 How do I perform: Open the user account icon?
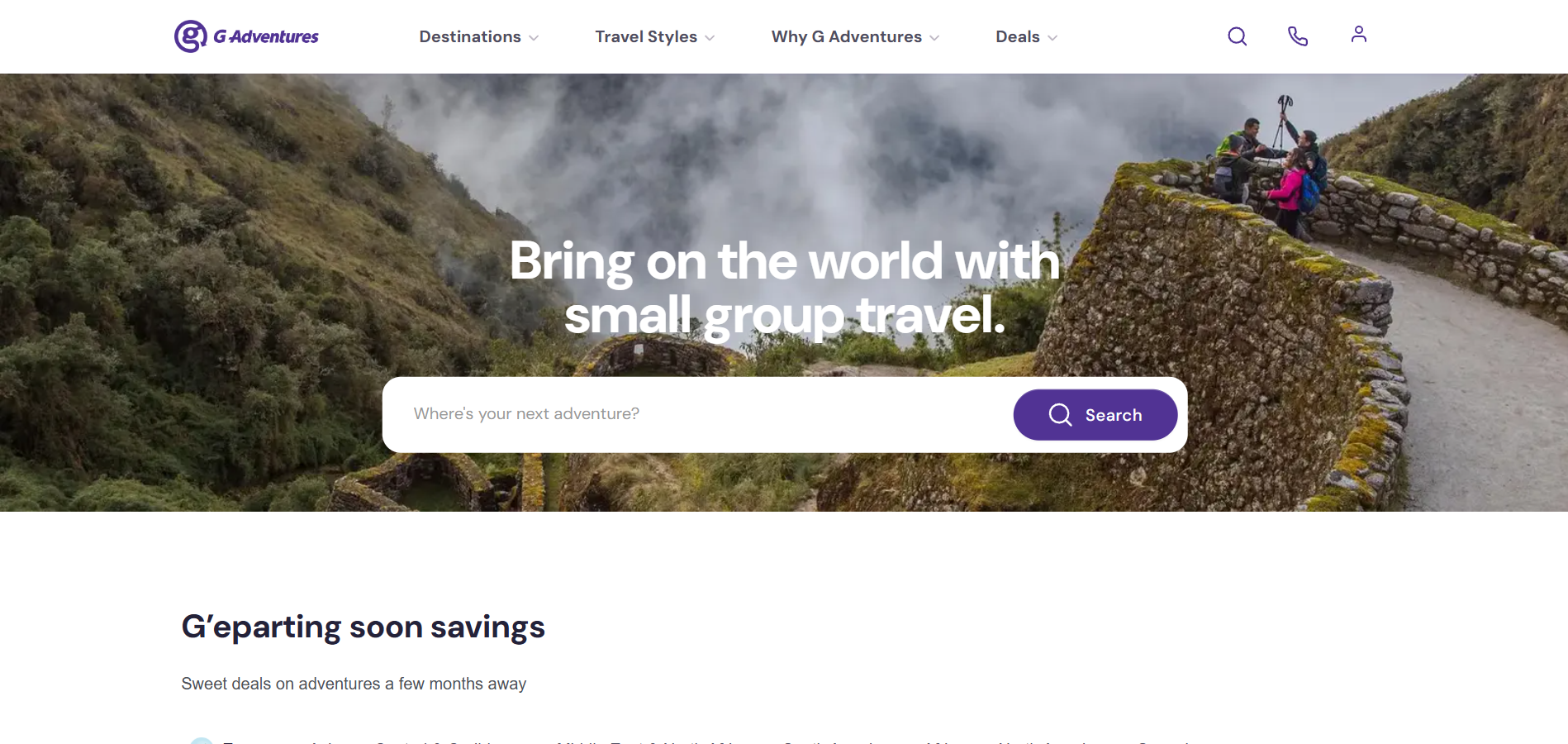(1359, 34)
